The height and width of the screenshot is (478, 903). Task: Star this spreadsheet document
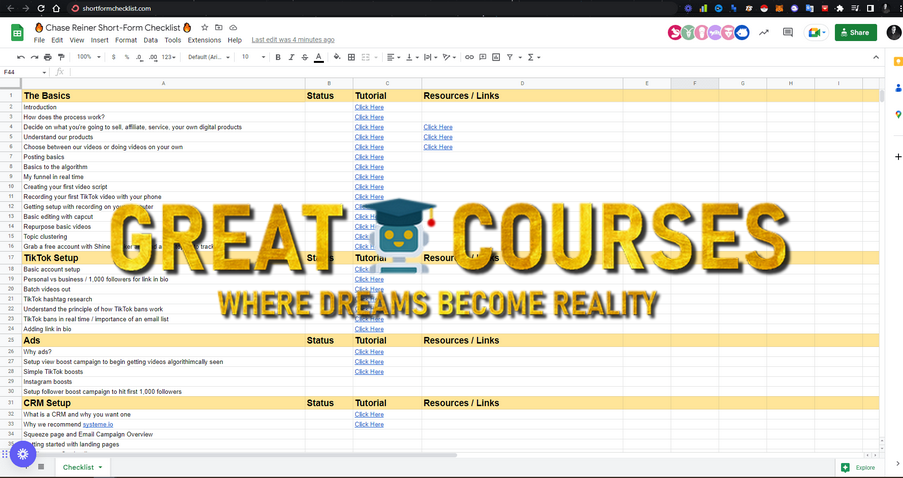(205, 27)
